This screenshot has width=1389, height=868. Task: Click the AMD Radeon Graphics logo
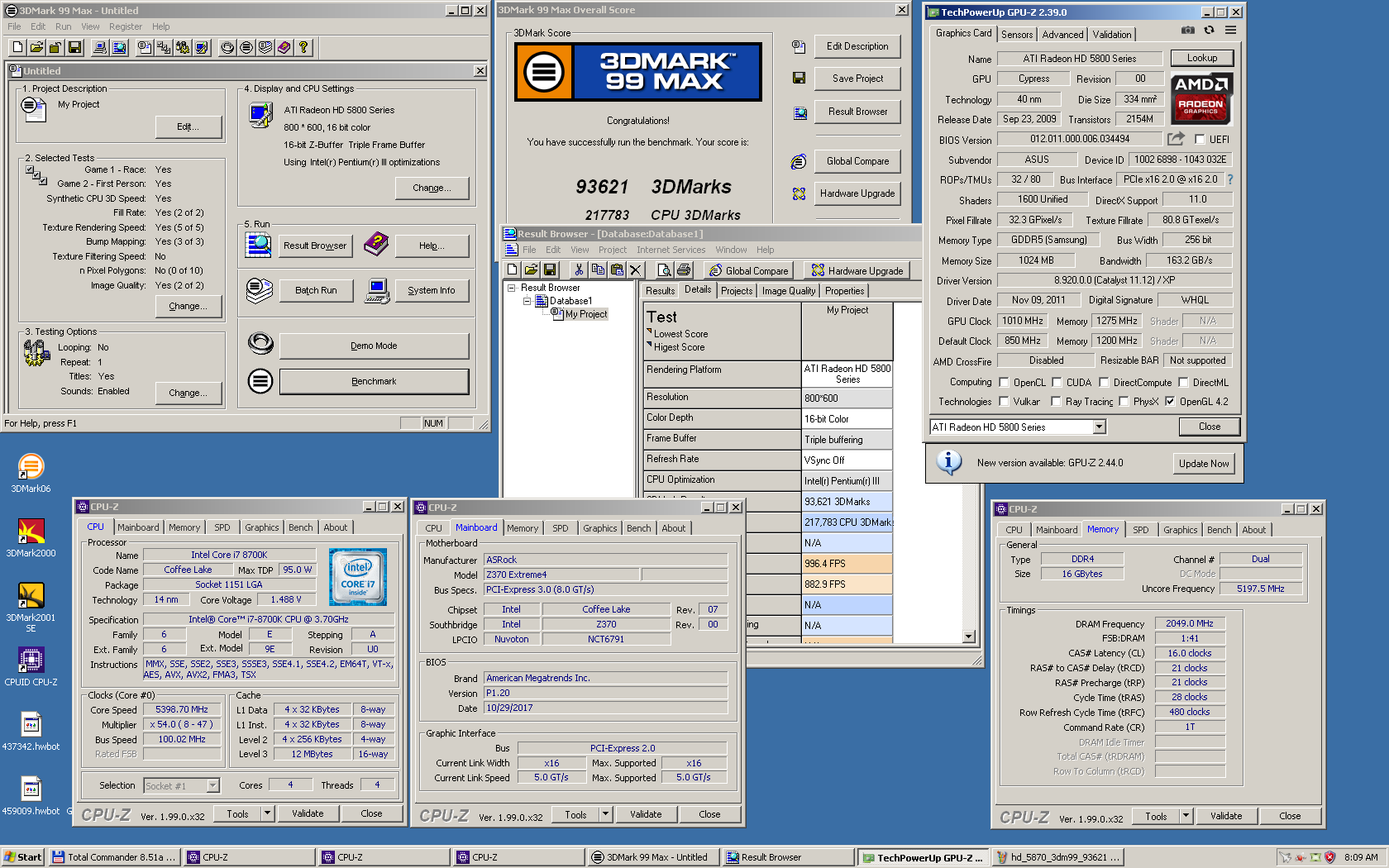(x=1201, y=98)
